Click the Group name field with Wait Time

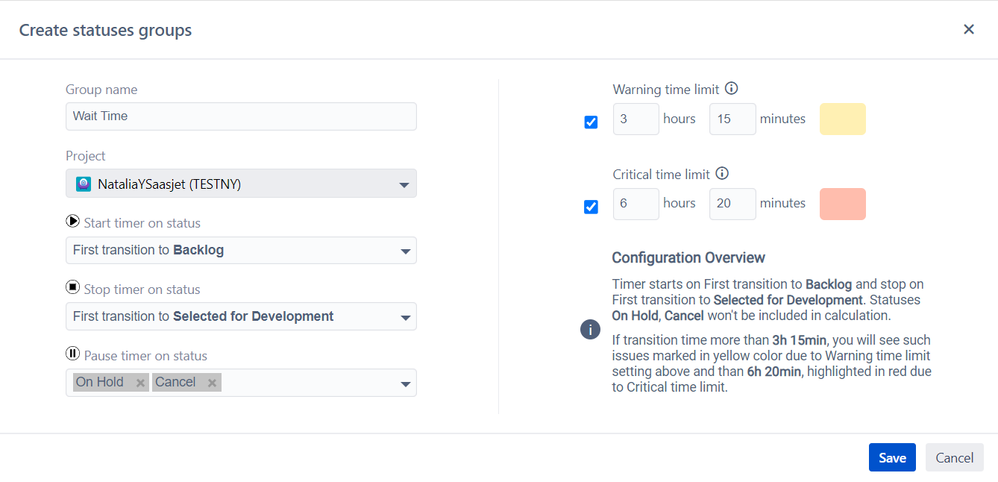coord(241,117)
